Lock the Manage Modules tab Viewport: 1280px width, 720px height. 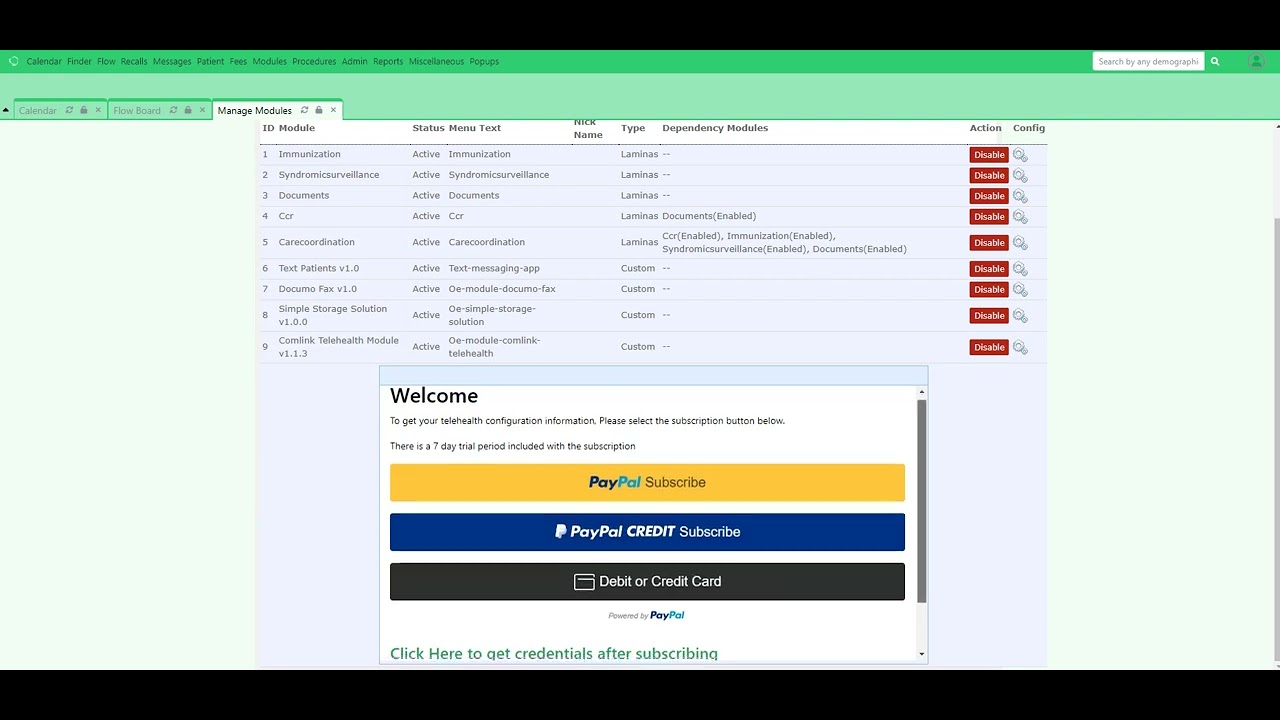pyautogui.click(x=319, y=110)
